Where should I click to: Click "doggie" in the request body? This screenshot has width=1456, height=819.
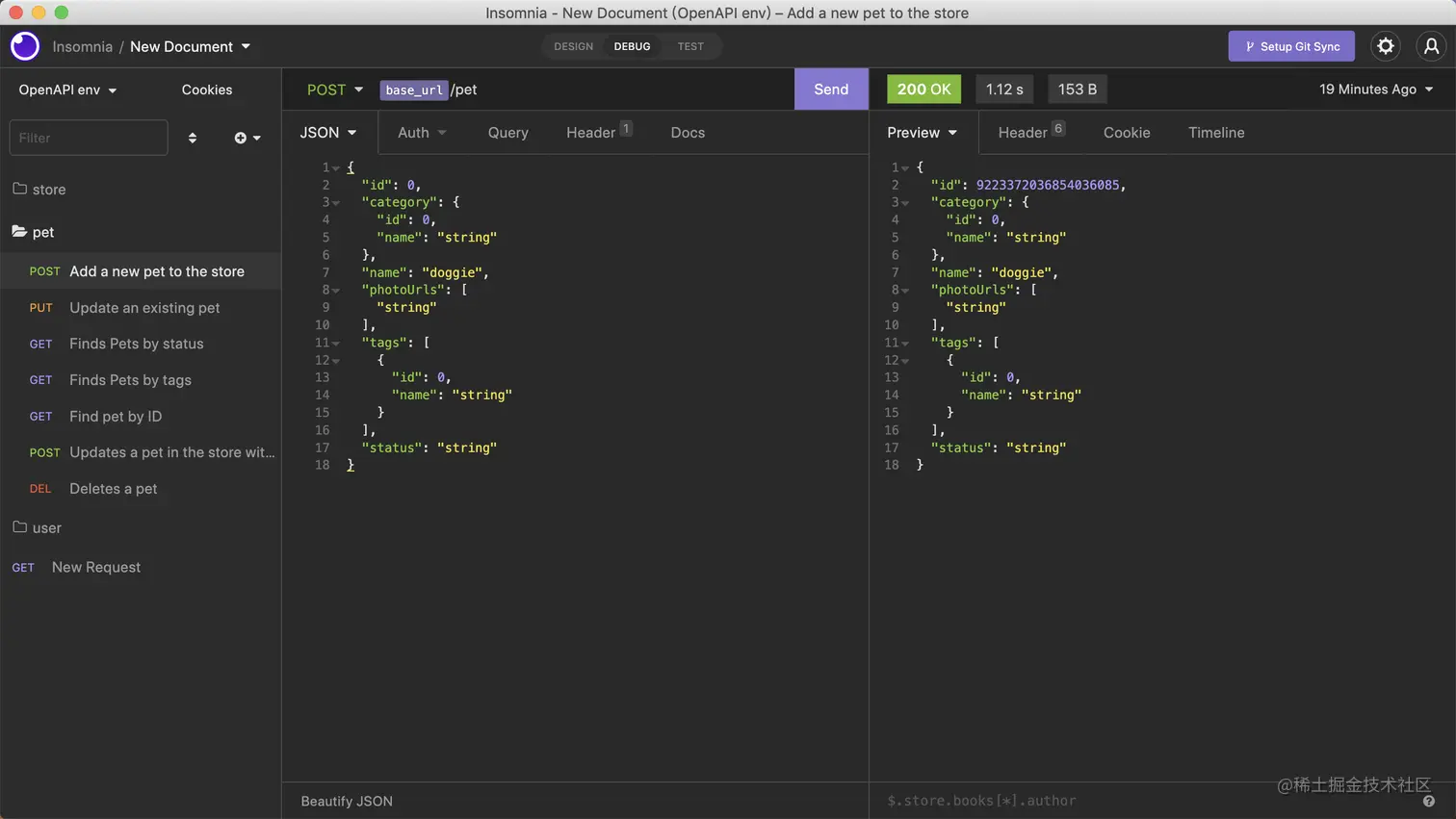(452, 272)
